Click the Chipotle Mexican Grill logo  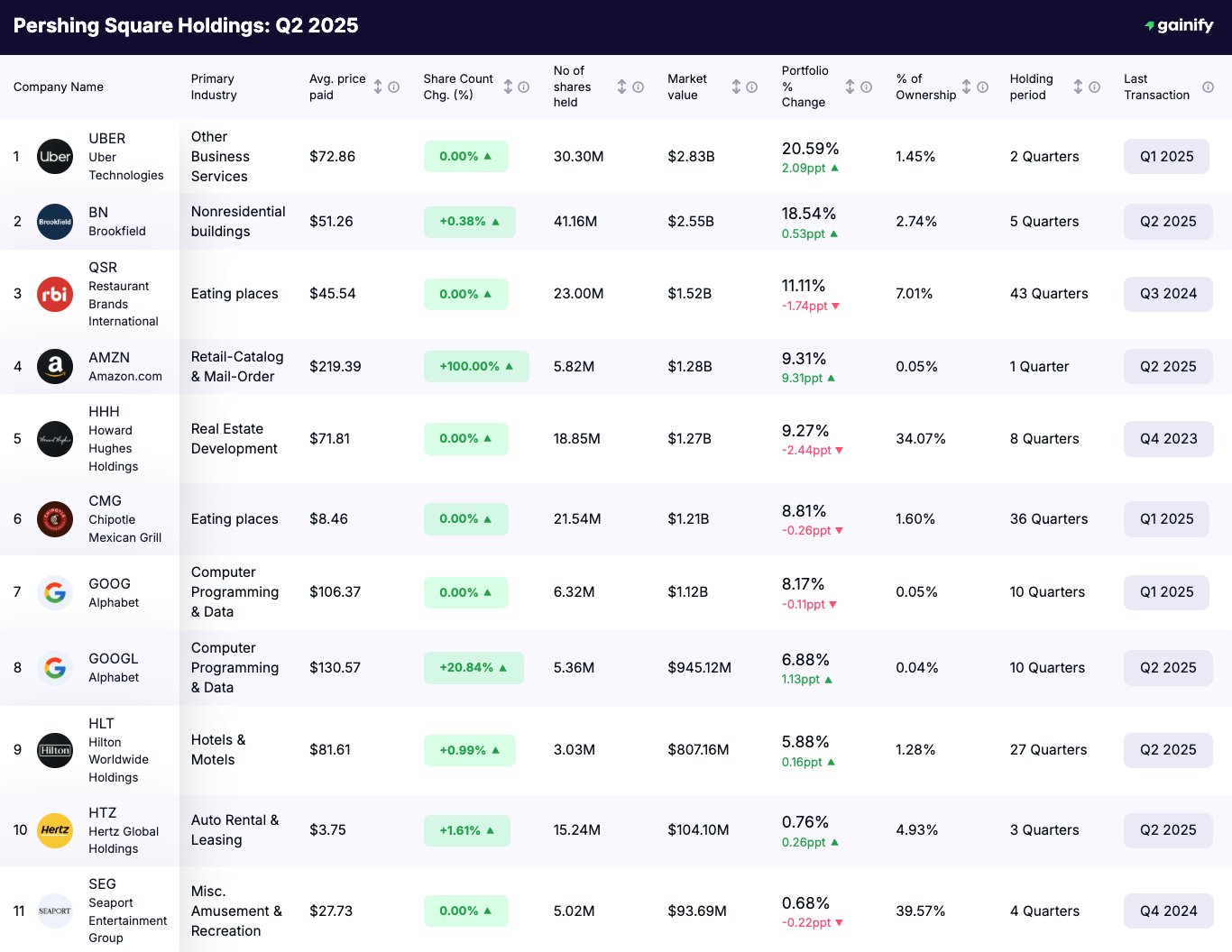[55, 519]
